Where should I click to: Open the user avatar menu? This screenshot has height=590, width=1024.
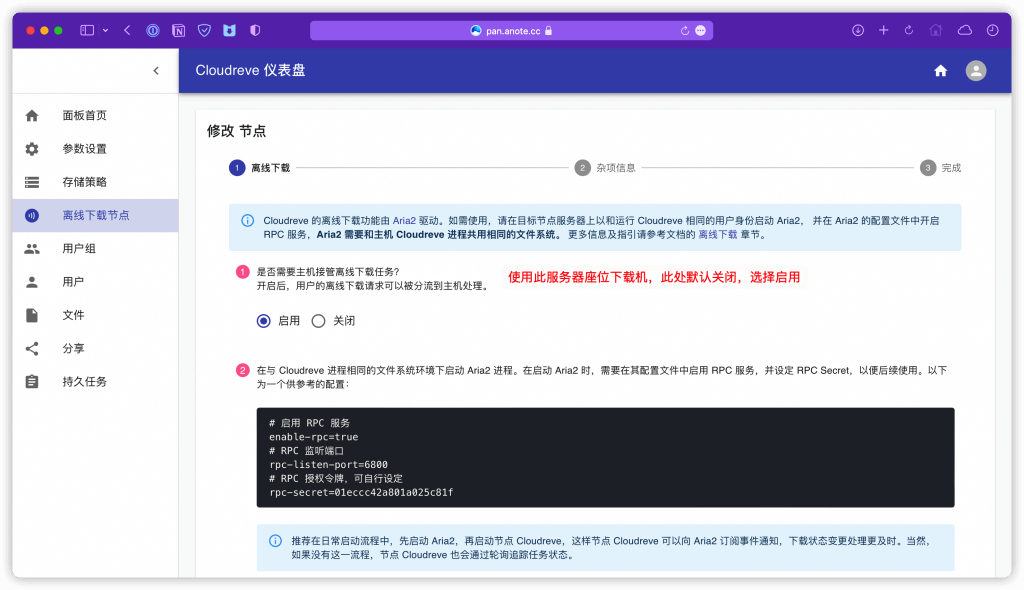(975, 71)
